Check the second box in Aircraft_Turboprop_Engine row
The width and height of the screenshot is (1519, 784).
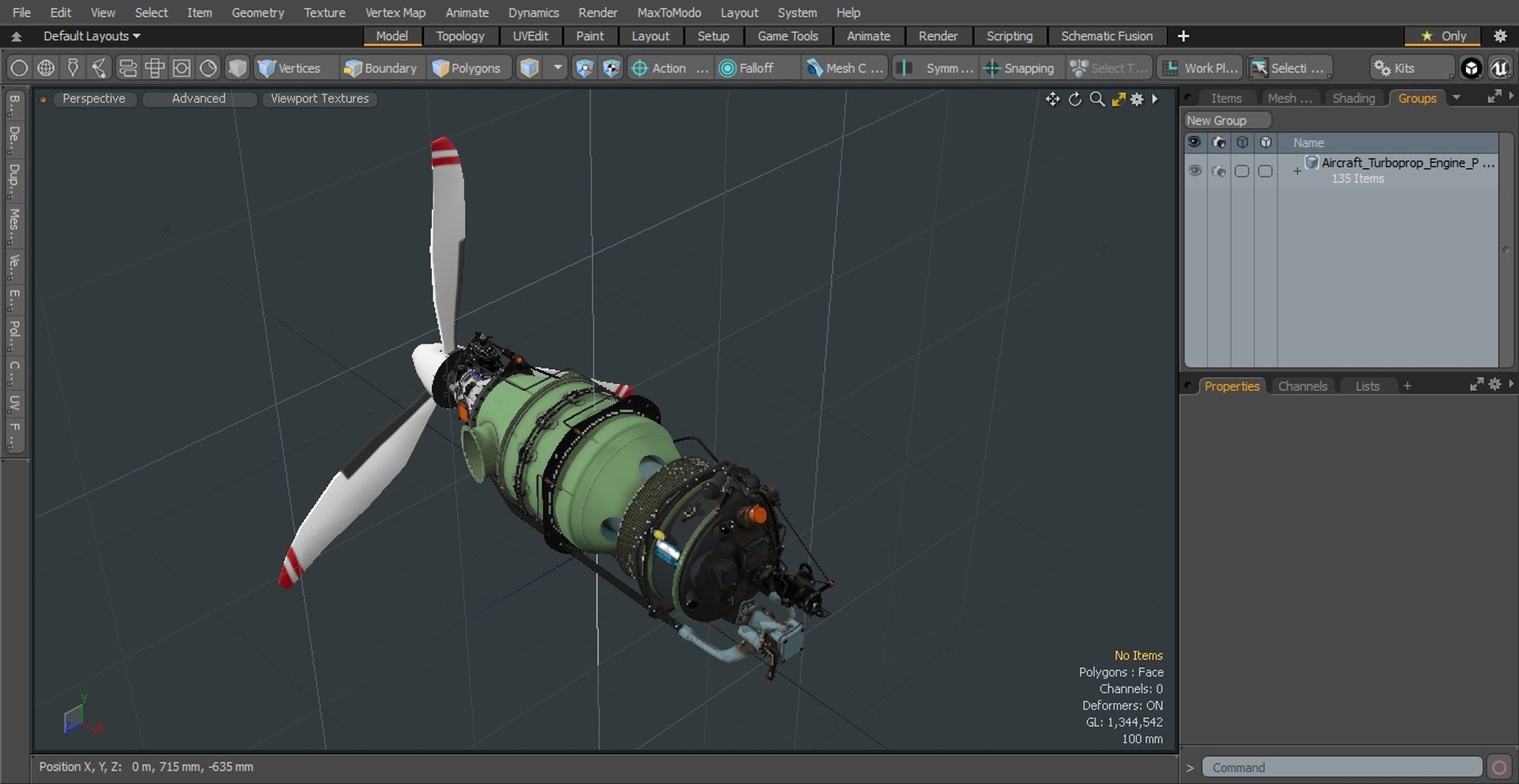[x=1265, y=171]
